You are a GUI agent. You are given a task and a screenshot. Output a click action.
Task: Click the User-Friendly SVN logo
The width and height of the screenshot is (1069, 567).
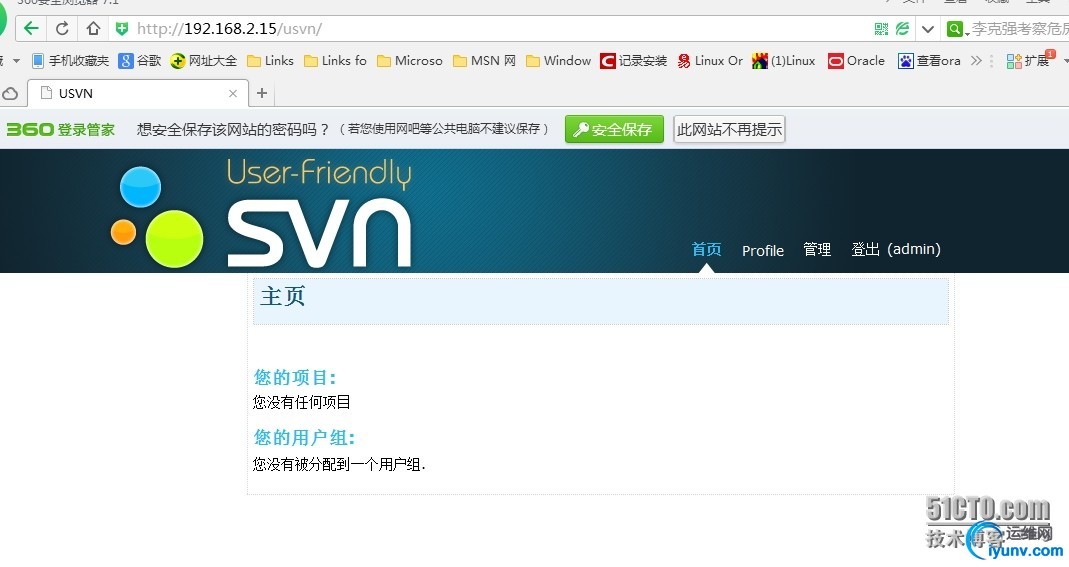(261, 213)
